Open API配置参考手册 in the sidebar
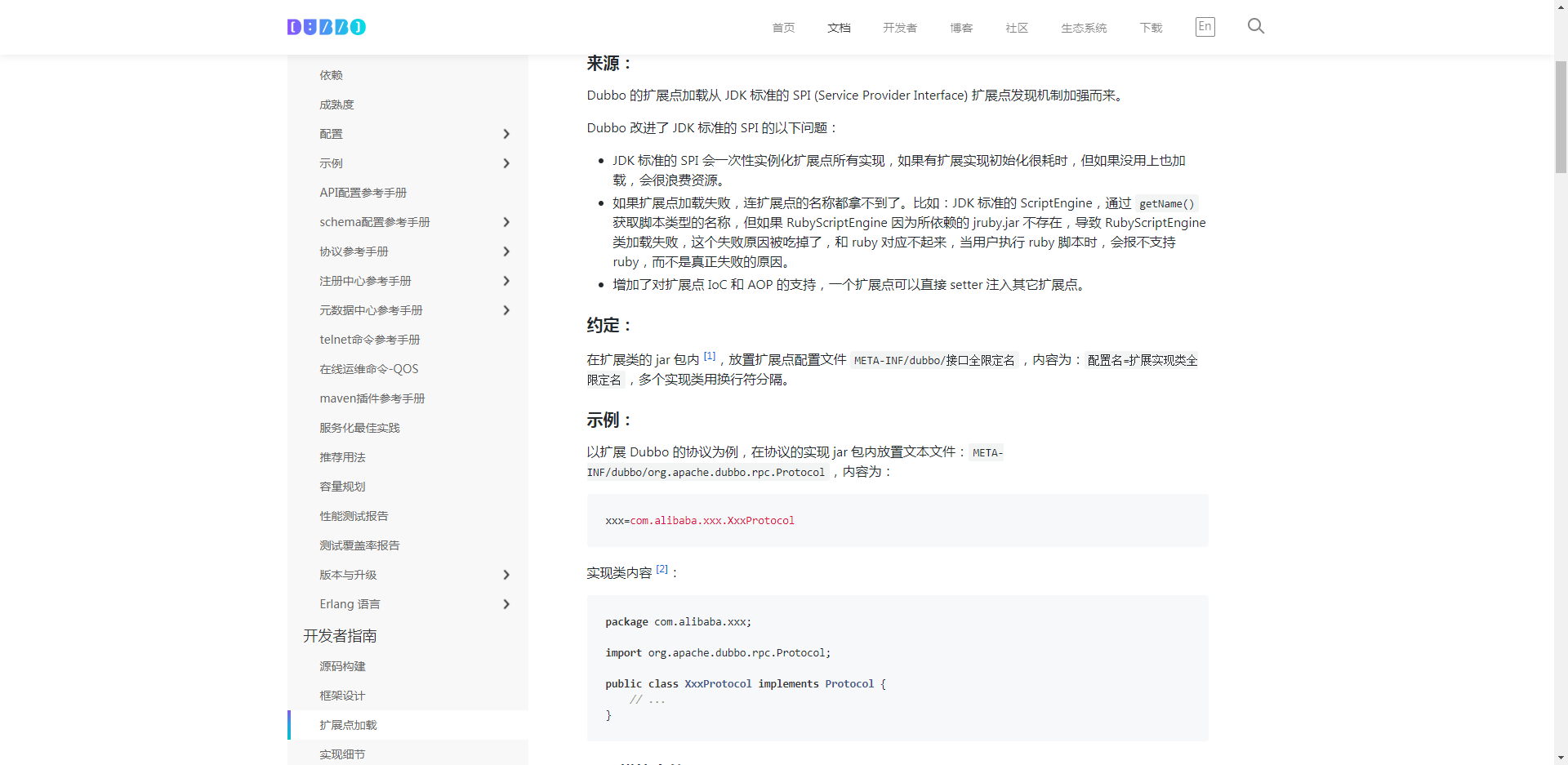 [x=363, y=193]
